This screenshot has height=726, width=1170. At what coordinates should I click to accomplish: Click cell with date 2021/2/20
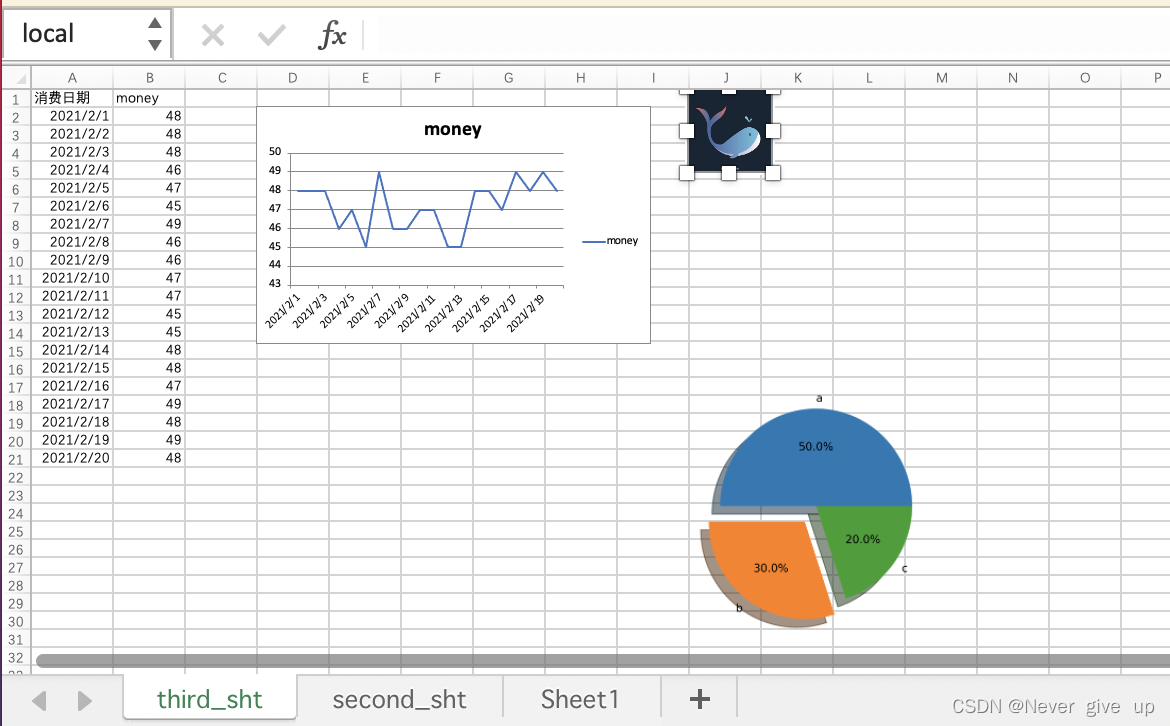72,458
